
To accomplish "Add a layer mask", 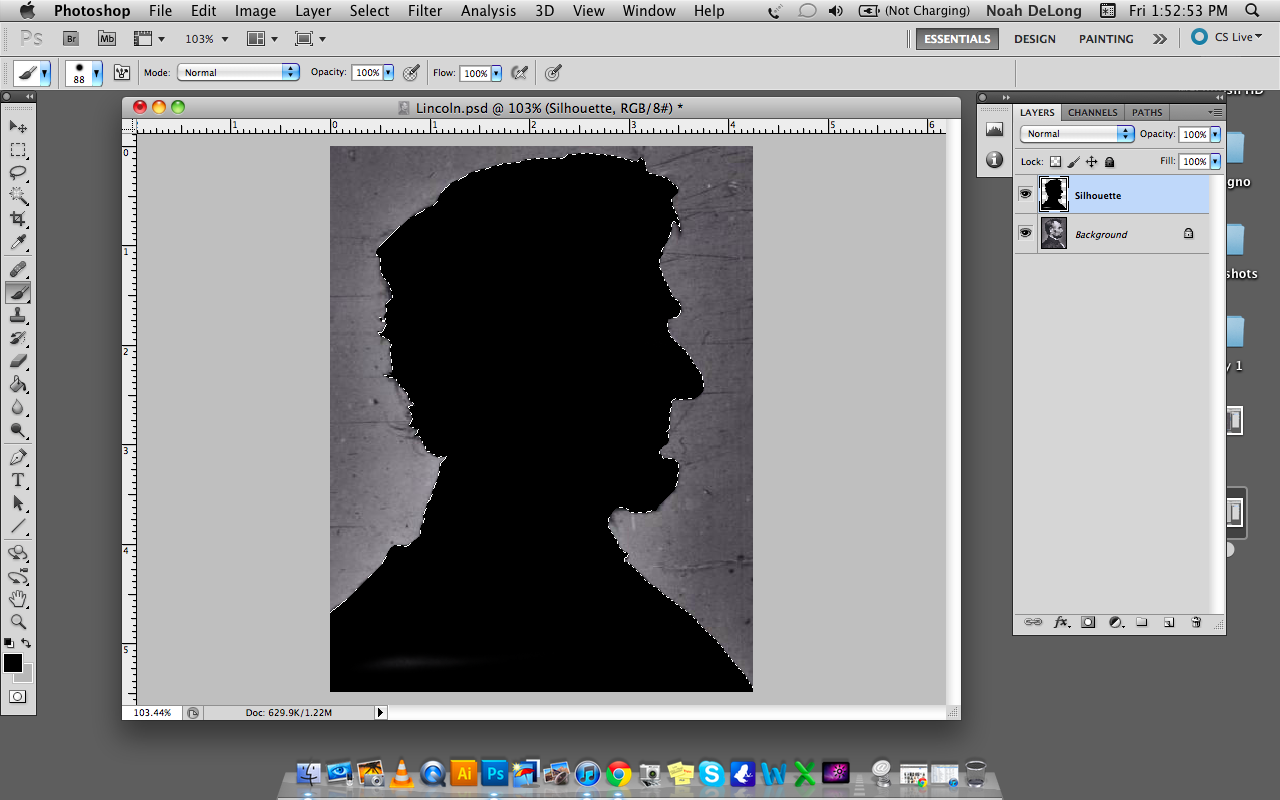I will point(1088,622).
